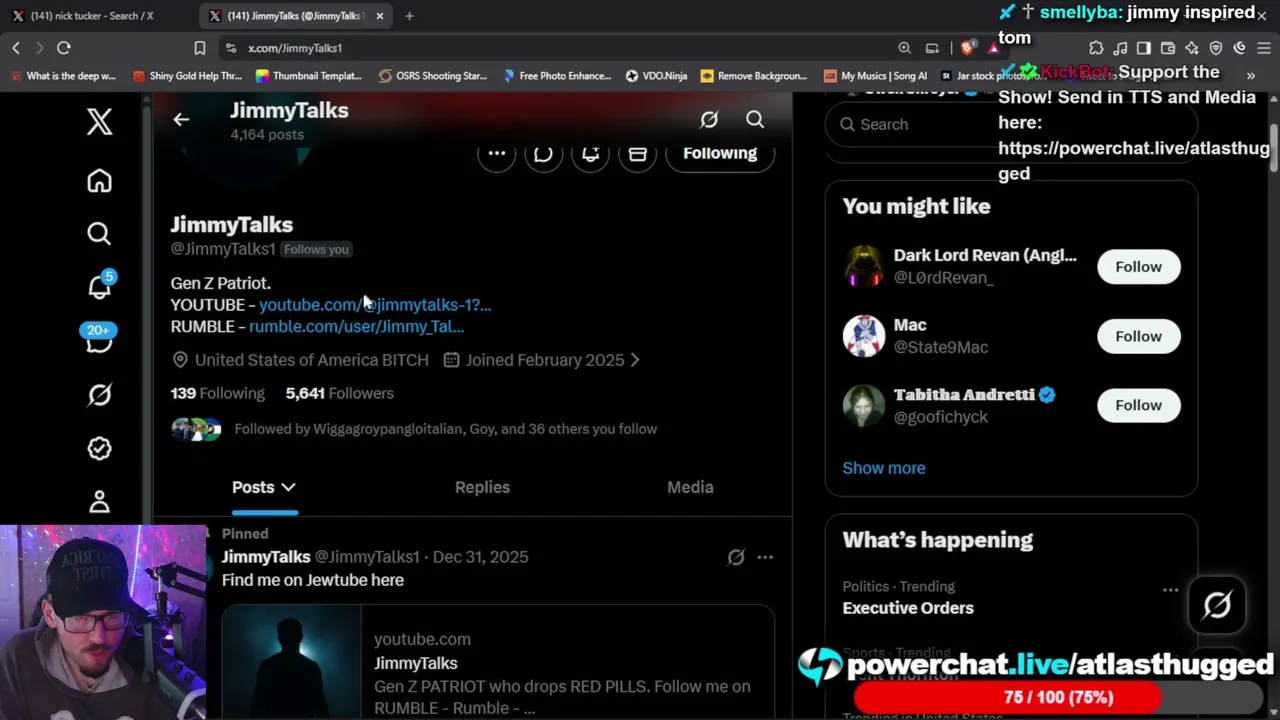Open the pinned post's YouTube card thumbnail
Image resolution: width=1280 pixels, height=720 pixels.
pos(291,662)
